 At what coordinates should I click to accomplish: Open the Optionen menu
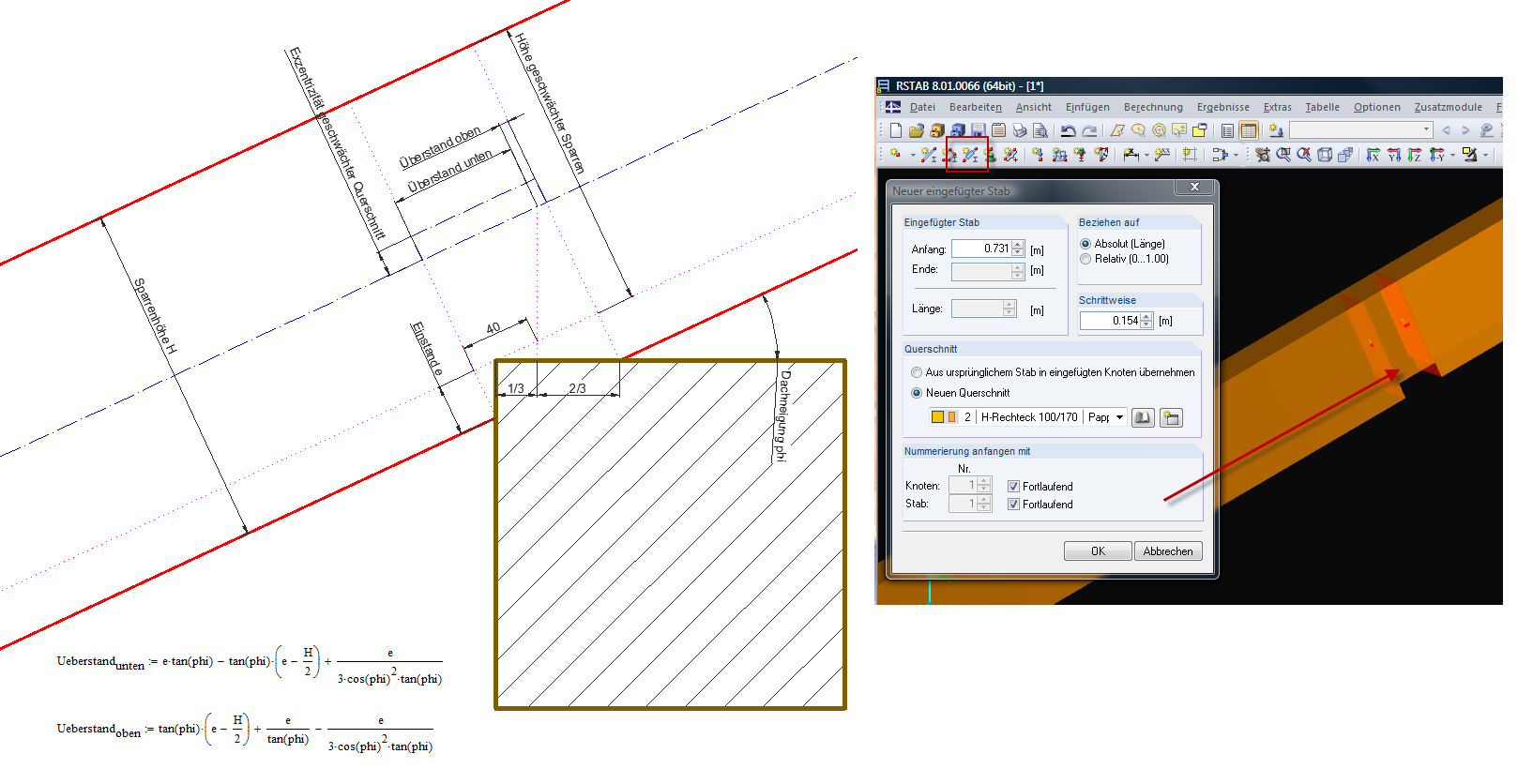click(x=1377, y=107)
